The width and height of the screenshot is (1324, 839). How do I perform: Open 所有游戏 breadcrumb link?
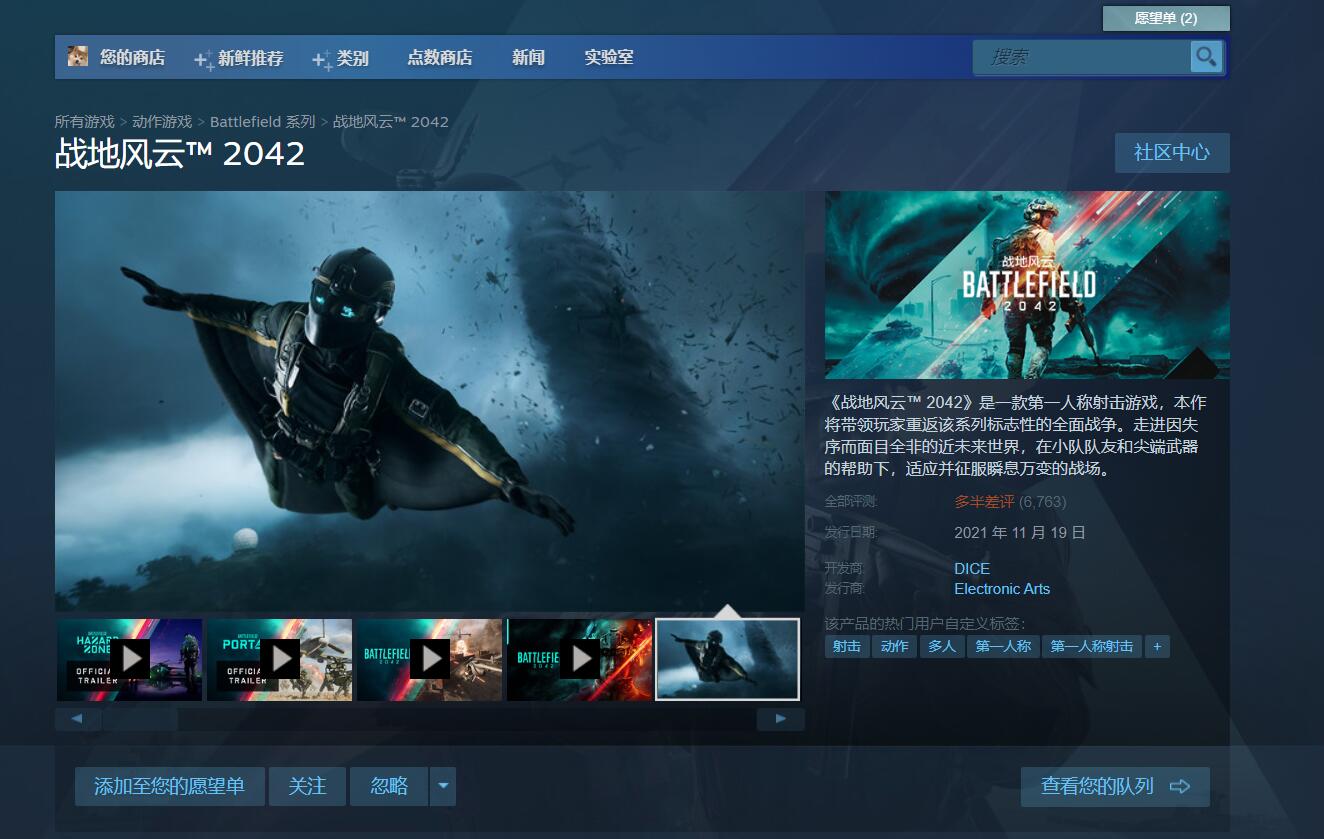(x=85, y=121)
